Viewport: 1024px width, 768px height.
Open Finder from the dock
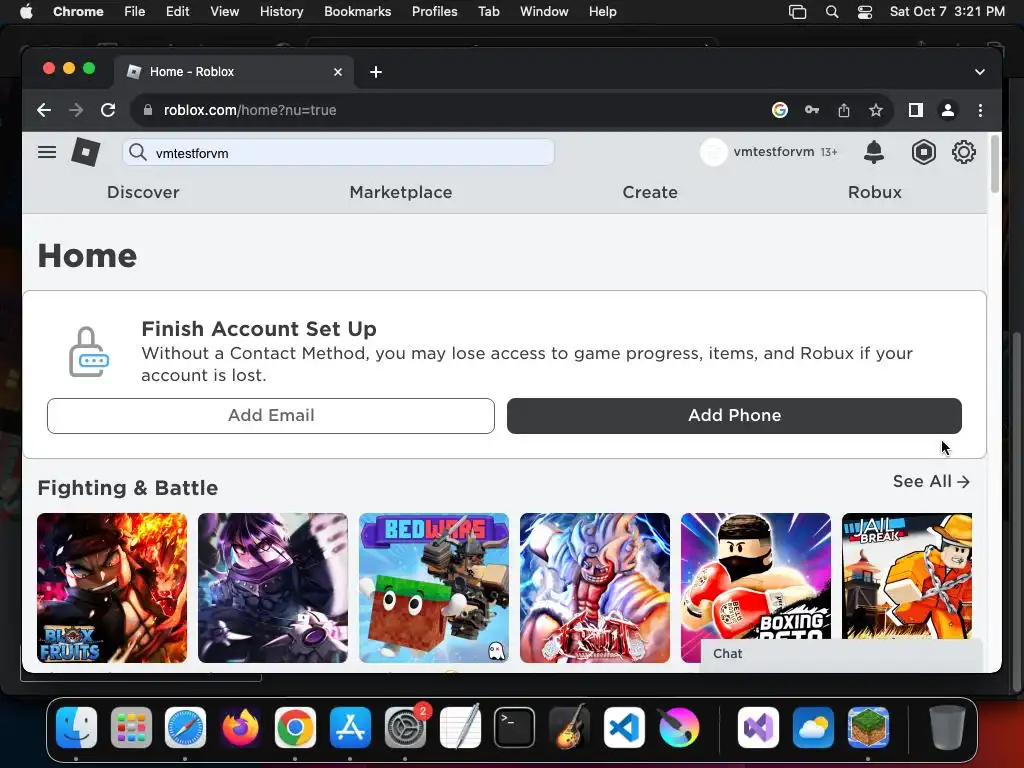tap(76, 727)
